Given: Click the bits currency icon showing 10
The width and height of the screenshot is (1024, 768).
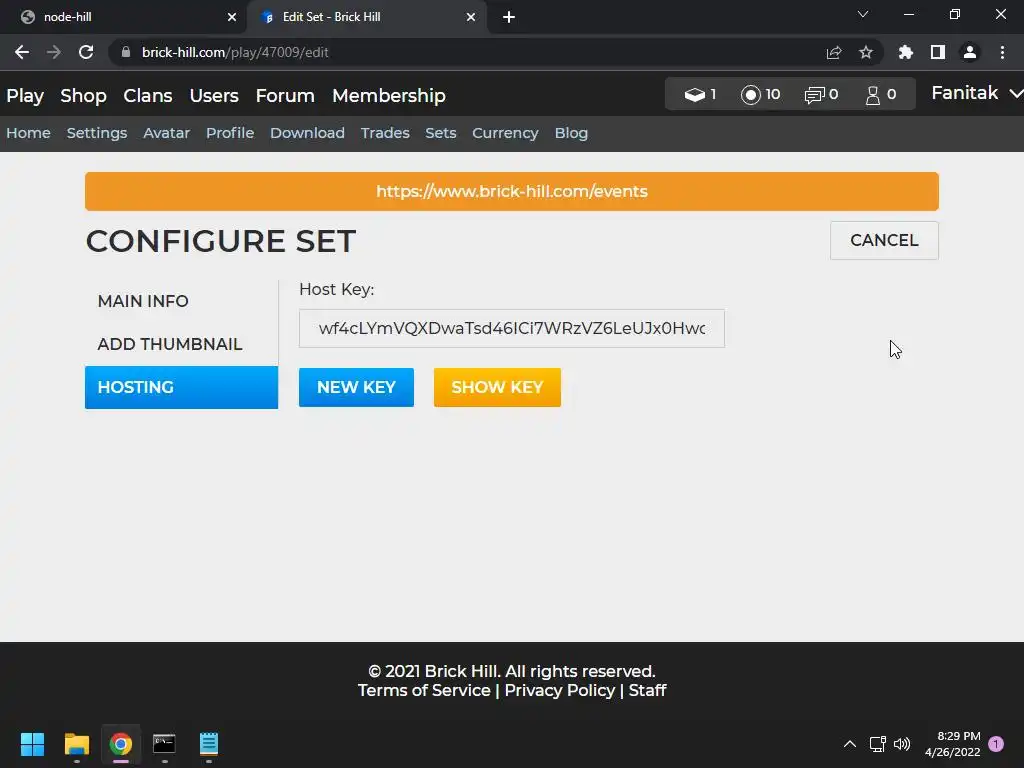Looking at the screenshot, I should coord(750,95).
